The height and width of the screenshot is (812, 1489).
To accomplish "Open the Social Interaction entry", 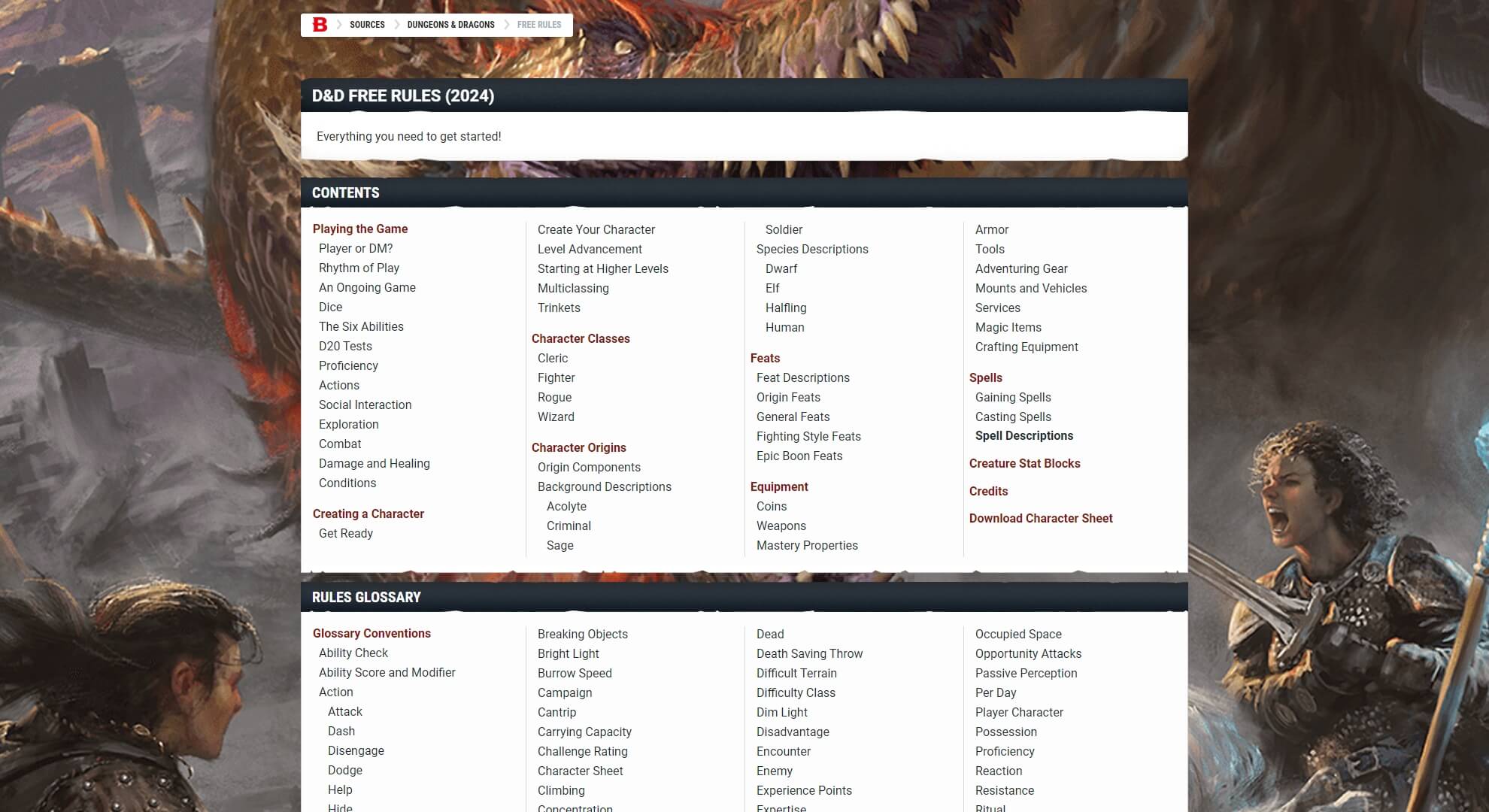I will (365, 404).
